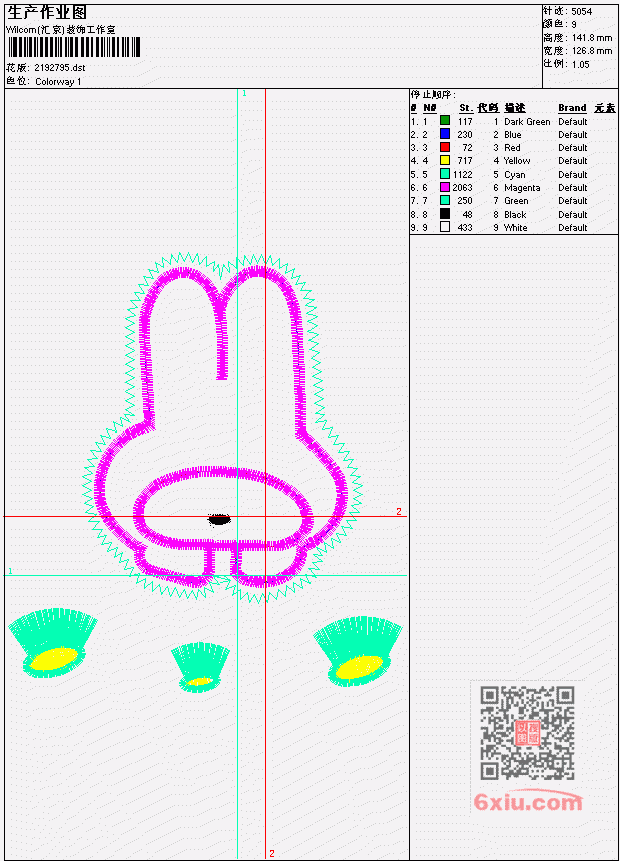Click the stitch count value '5054'
This screenshot has width=620, height=861.
pos(582,11)
